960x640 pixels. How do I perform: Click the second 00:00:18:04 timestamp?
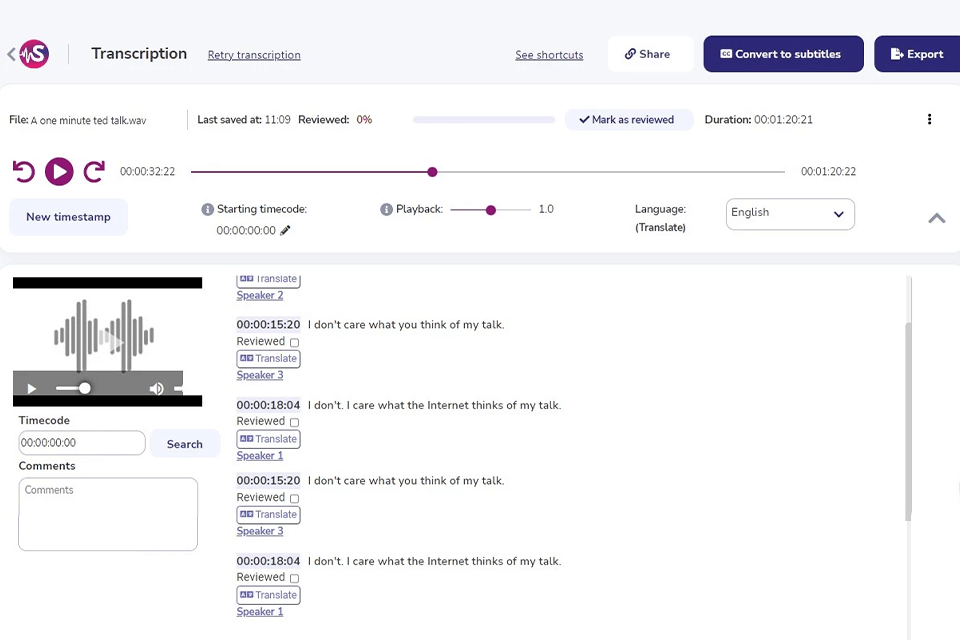pos(268,561)
